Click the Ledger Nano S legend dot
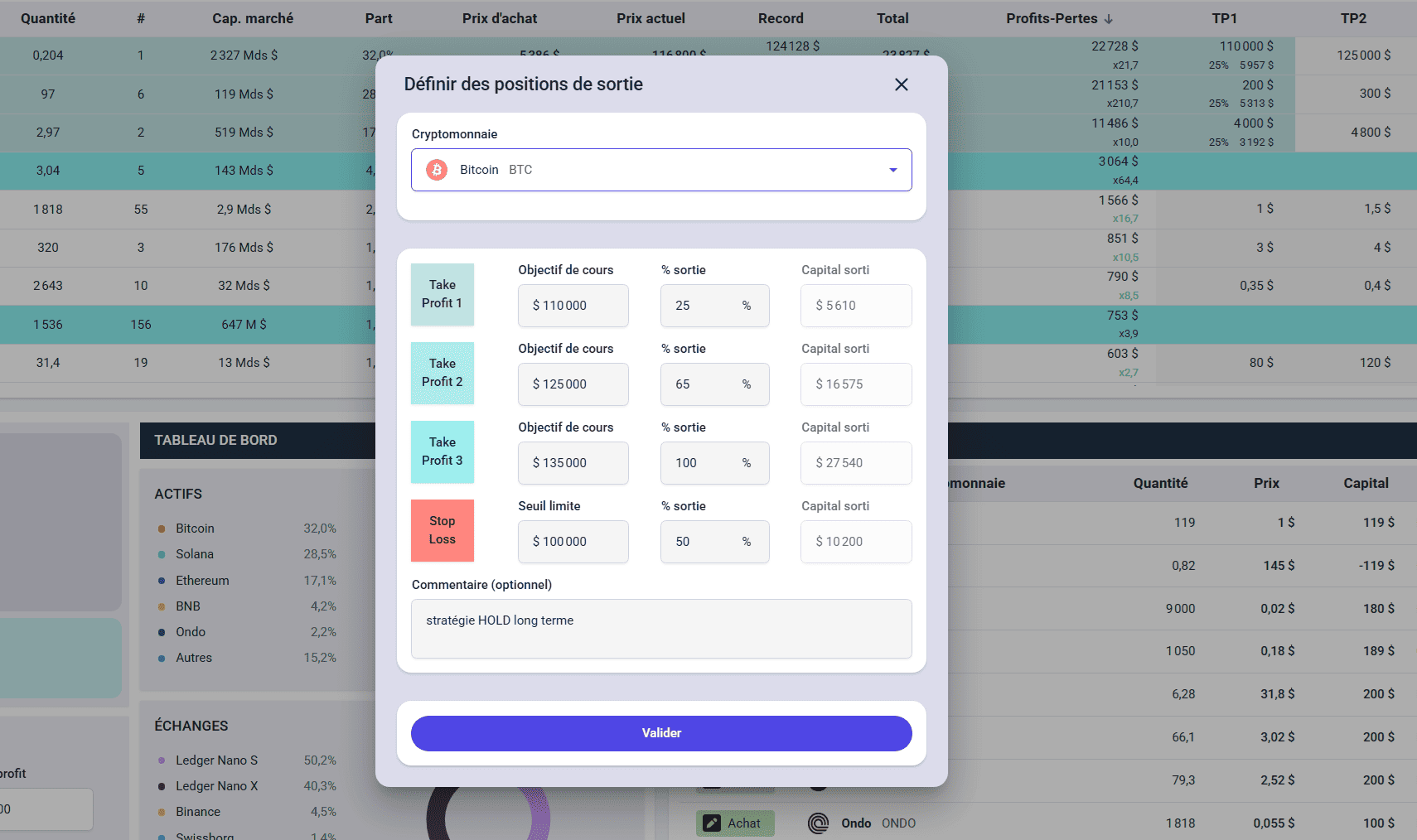This screenshot has height=840, width=1417. tap(162, 760)
